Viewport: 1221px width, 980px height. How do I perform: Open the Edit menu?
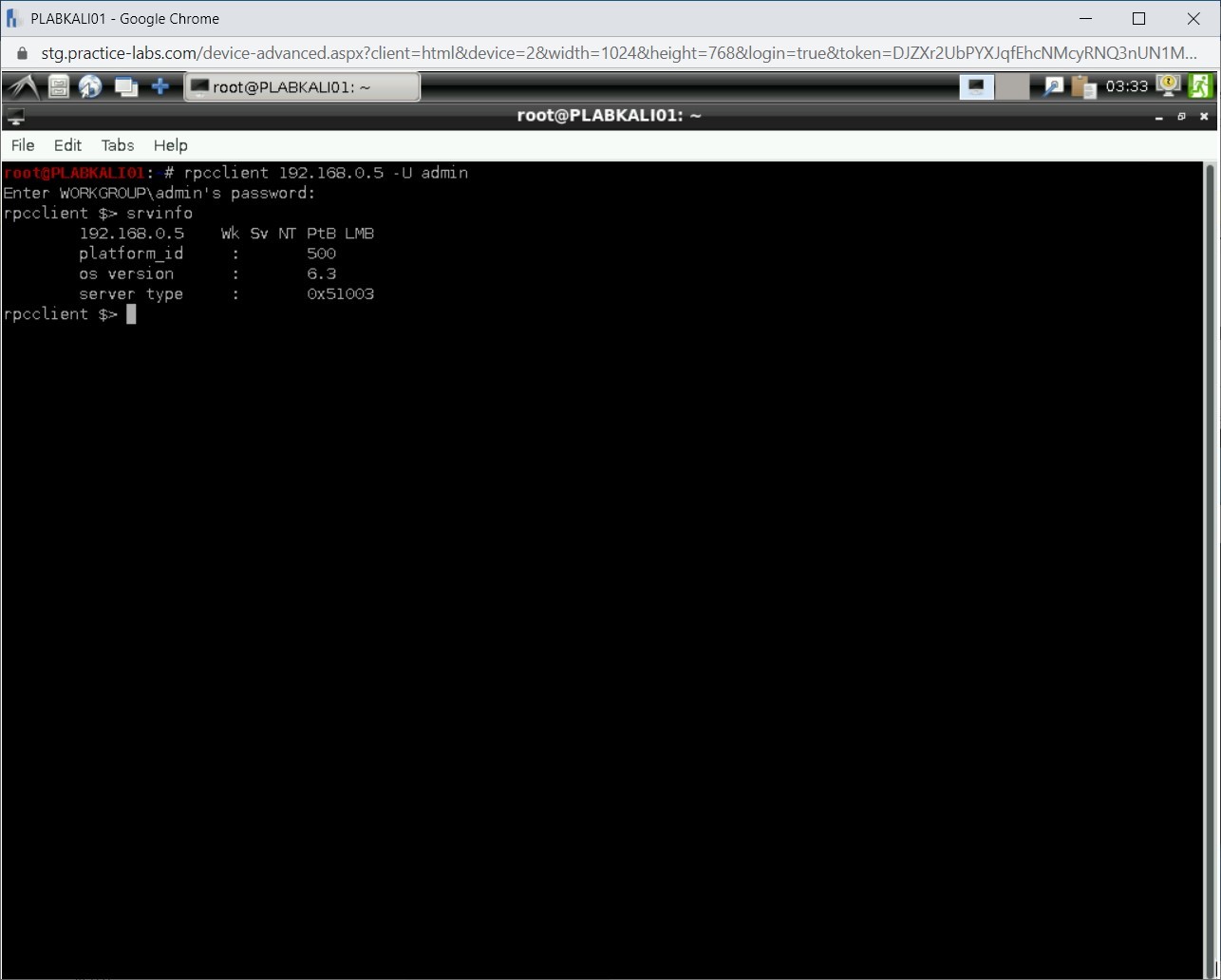(x=67, y=145)
